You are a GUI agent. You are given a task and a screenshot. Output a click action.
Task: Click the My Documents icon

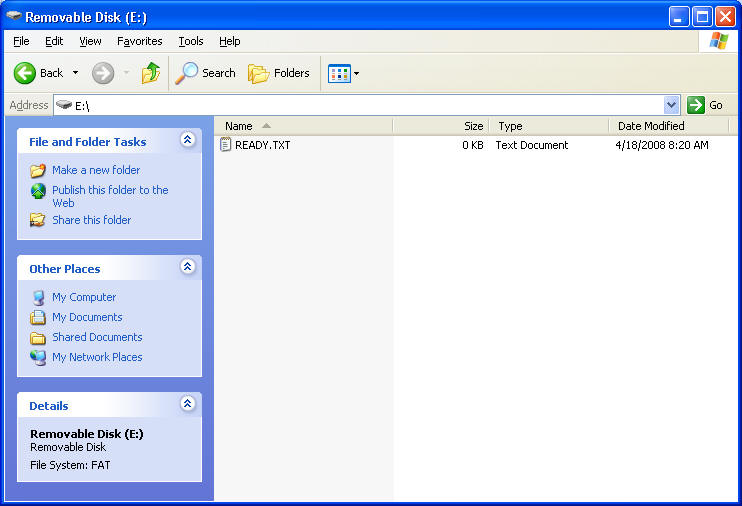point(38,317)
